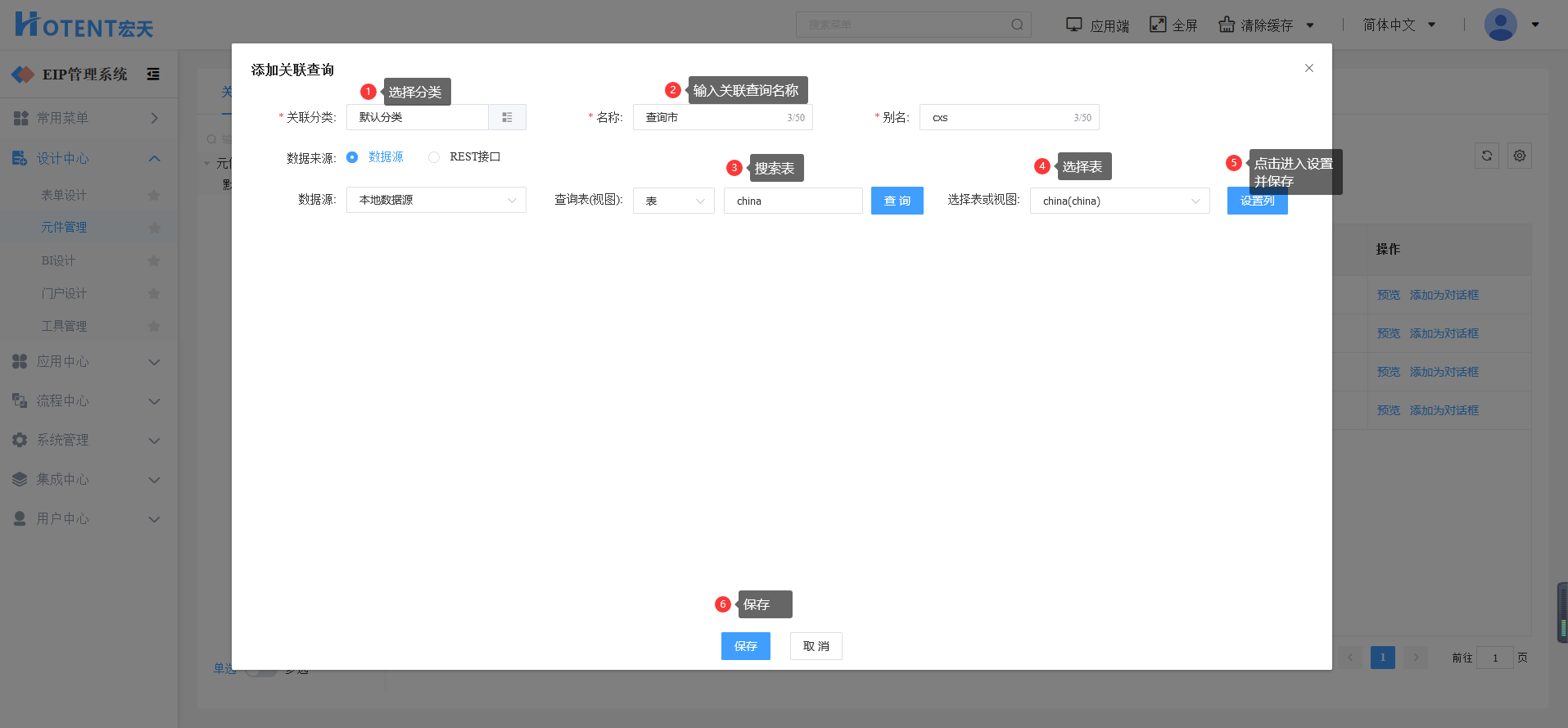This screenshot has height=728, width=1568.
Task: Click the EIP管理系统 title
Action: [x=85, y=75]
